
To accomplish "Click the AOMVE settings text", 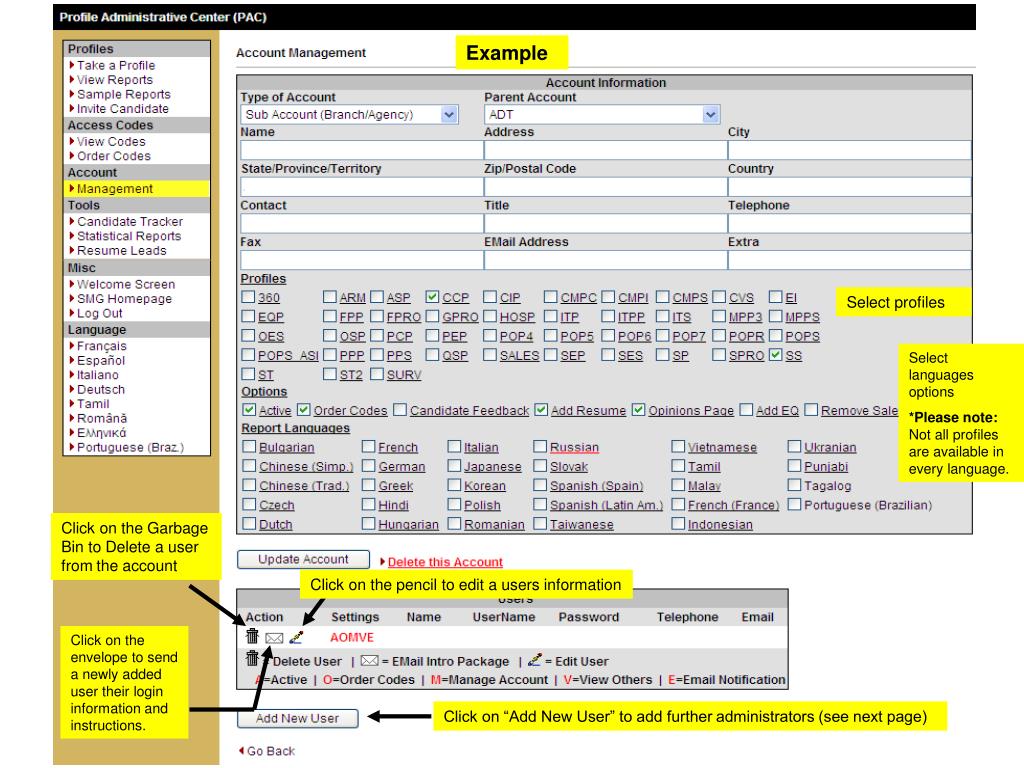I will point(351,637).
